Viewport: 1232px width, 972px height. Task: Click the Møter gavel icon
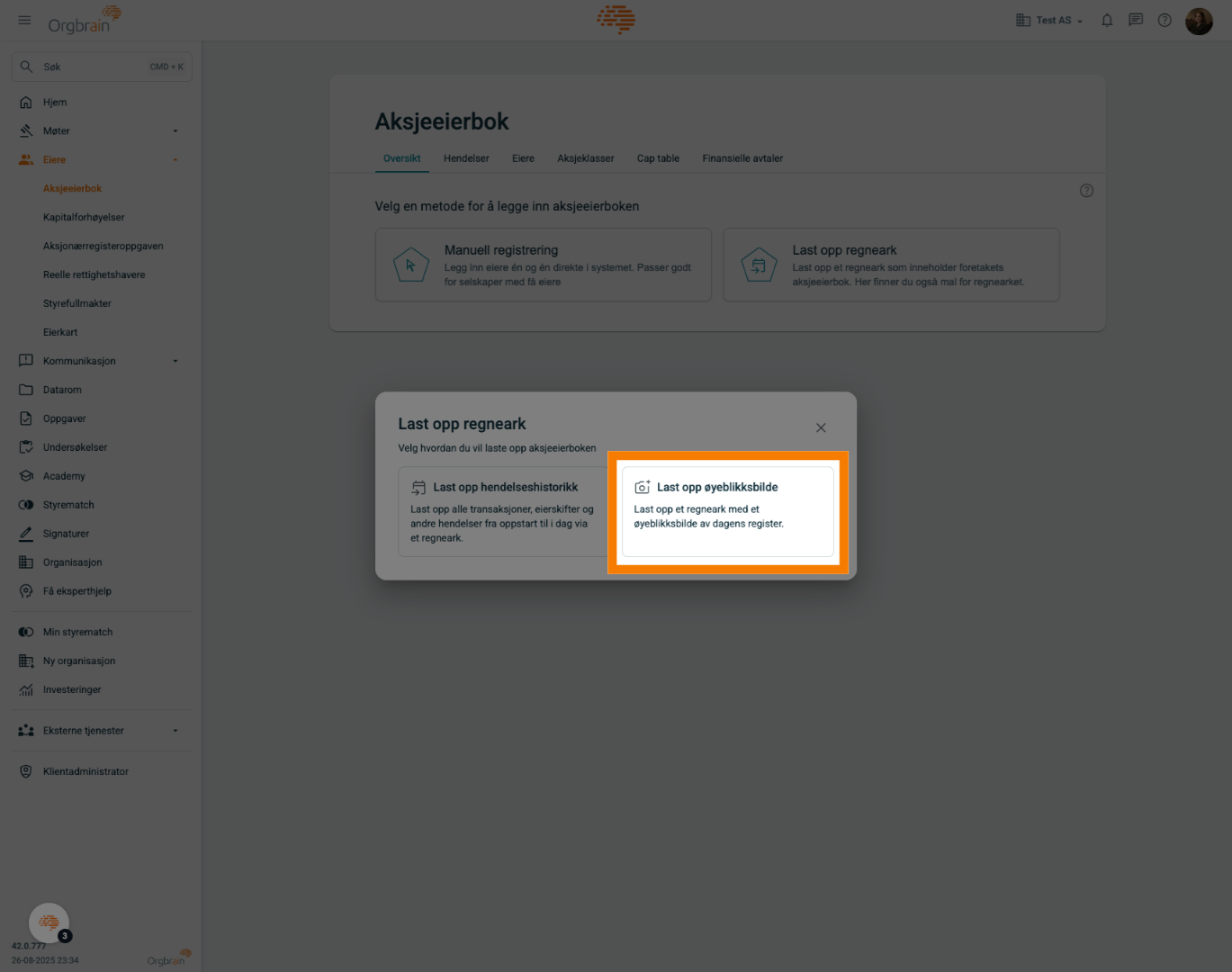click(26, 131)
